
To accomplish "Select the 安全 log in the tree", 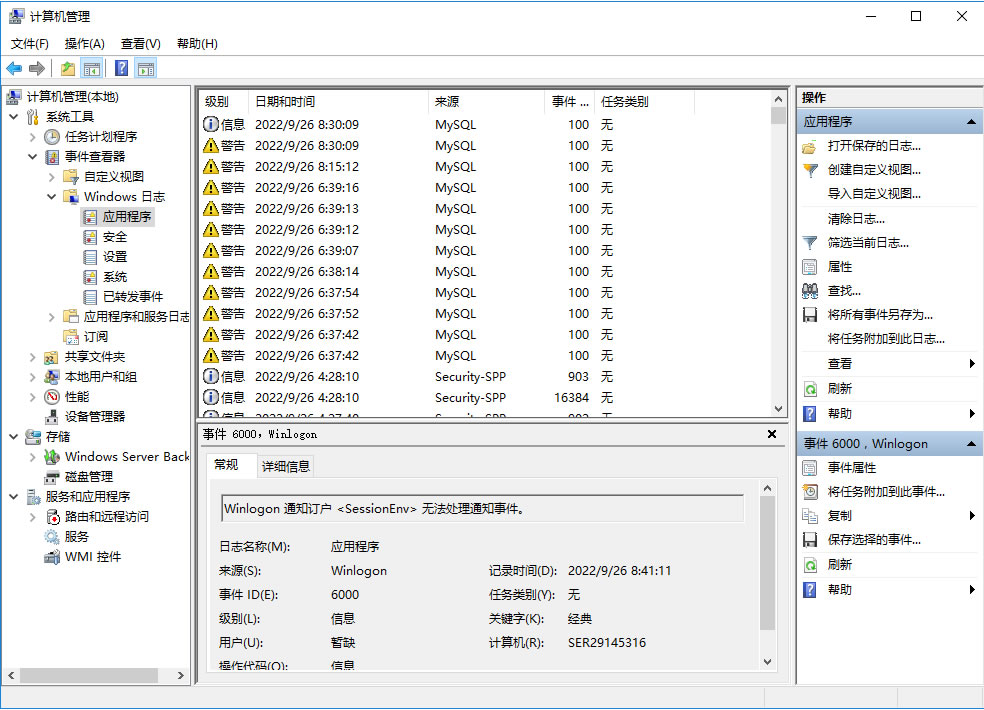I will point(115,237).
